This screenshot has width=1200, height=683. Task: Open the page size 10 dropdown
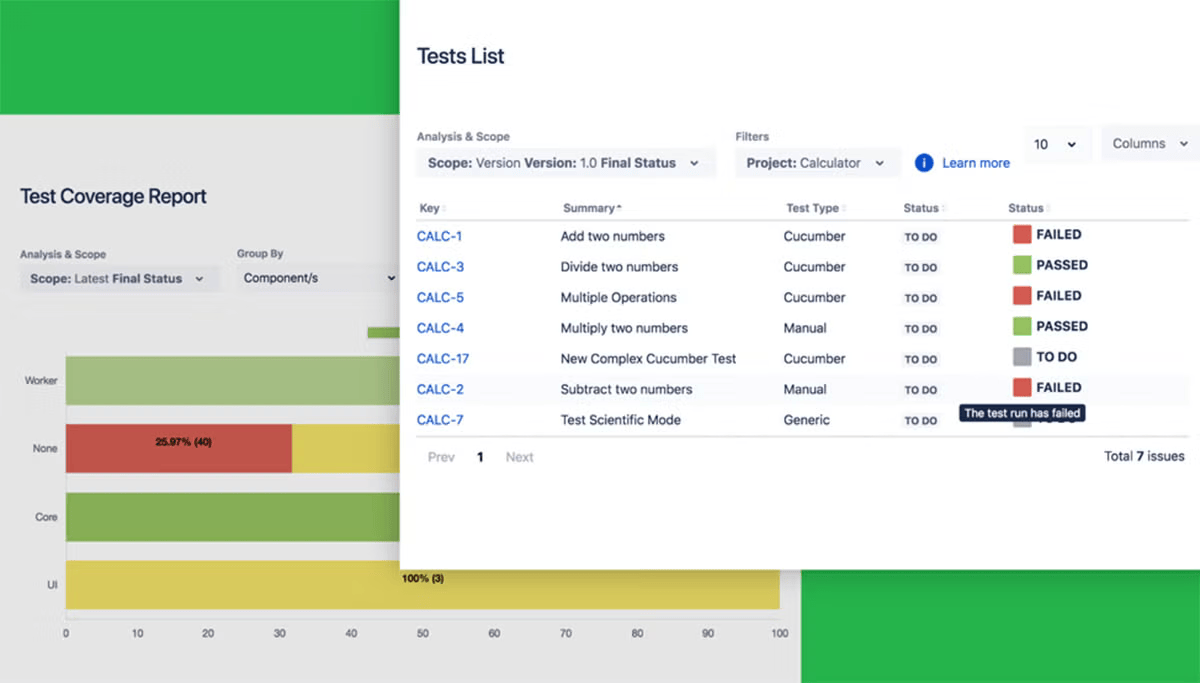click(1056, 144)
